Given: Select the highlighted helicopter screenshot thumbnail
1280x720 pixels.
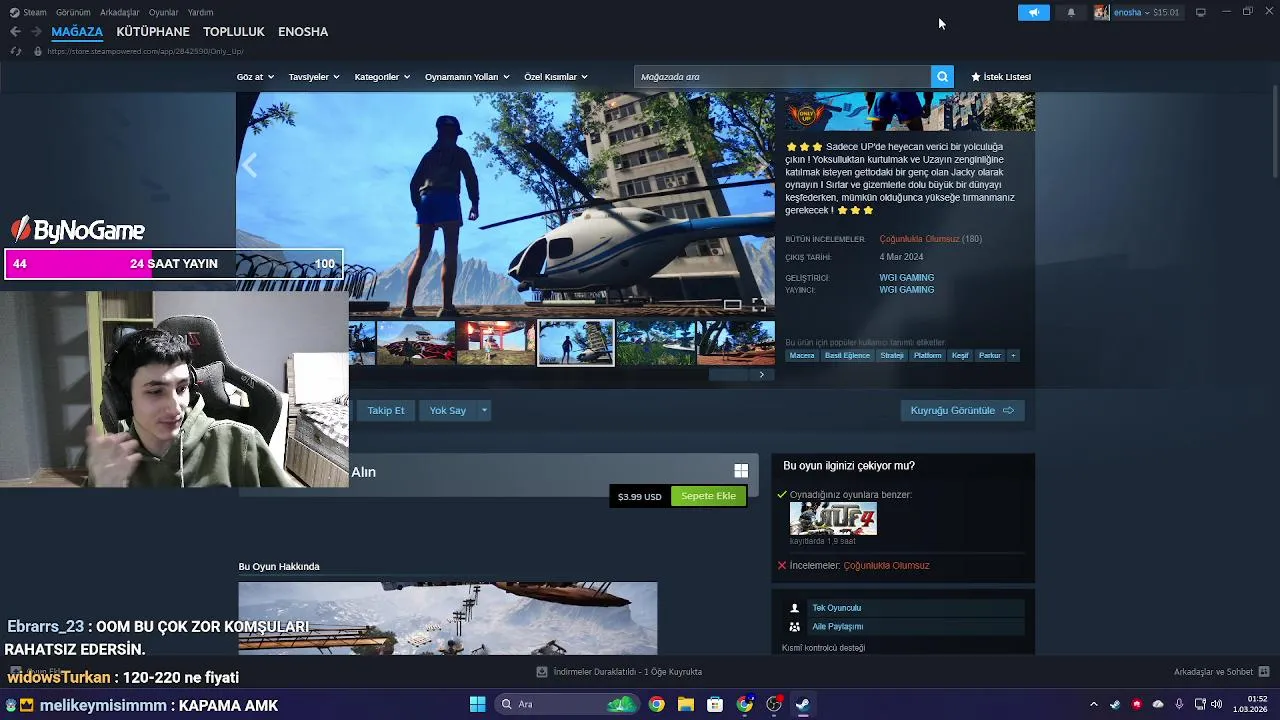Looking at the screenshot, I should (x=576, y=343).
